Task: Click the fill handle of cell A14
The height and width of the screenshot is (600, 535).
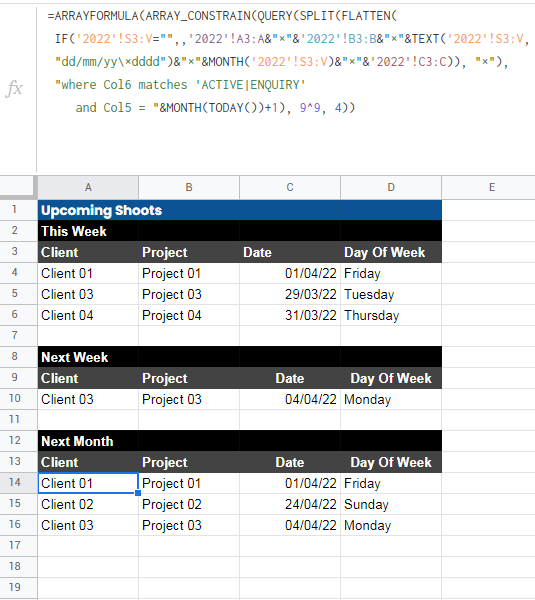Action: point(138,493)
